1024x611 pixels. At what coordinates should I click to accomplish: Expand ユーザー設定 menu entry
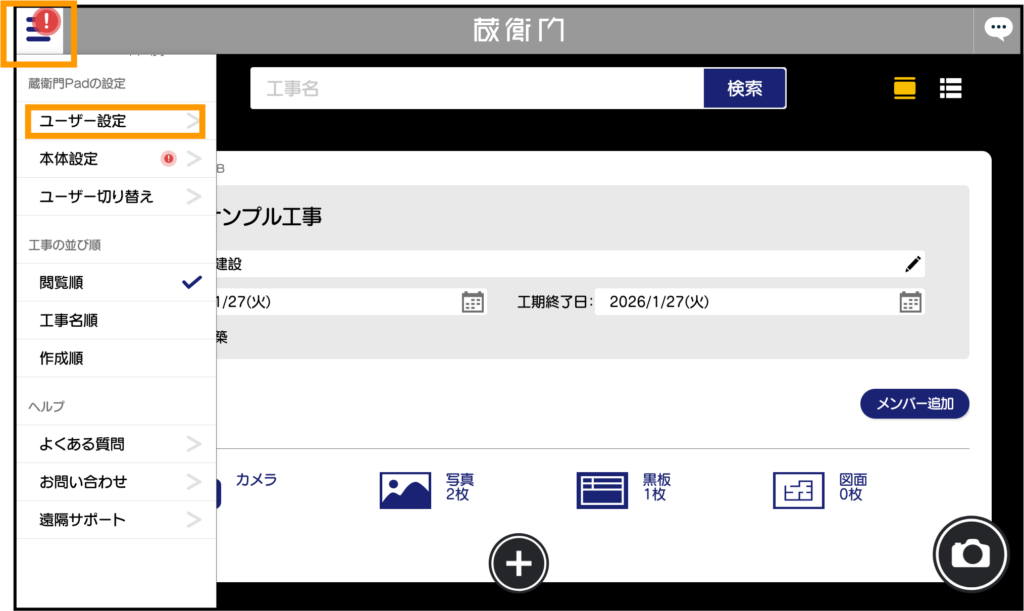116,121
